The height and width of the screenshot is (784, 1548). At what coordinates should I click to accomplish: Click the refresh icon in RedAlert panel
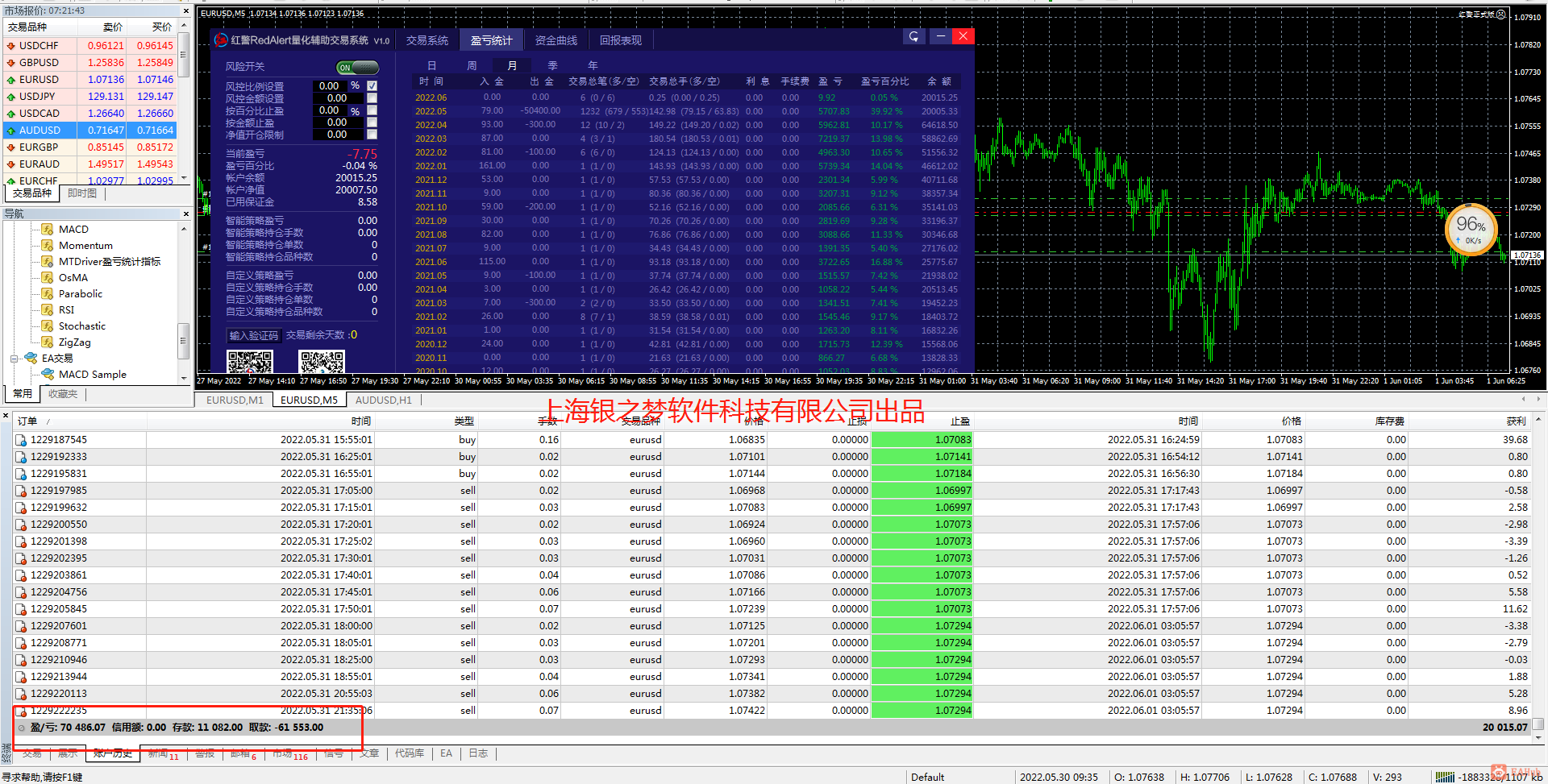[x=913, y=36]
